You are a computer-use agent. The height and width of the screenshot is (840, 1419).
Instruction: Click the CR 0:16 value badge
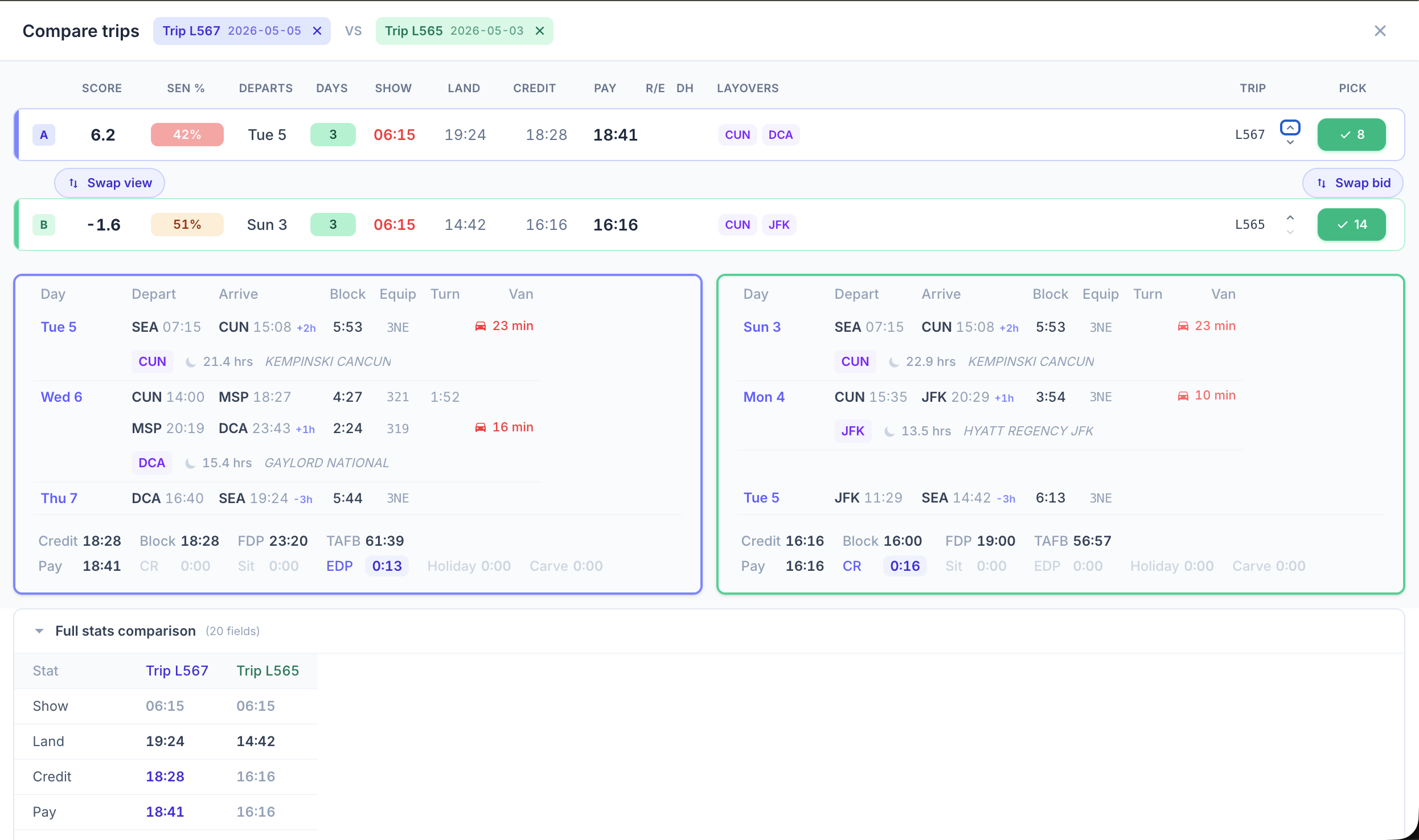click(905, 566)
